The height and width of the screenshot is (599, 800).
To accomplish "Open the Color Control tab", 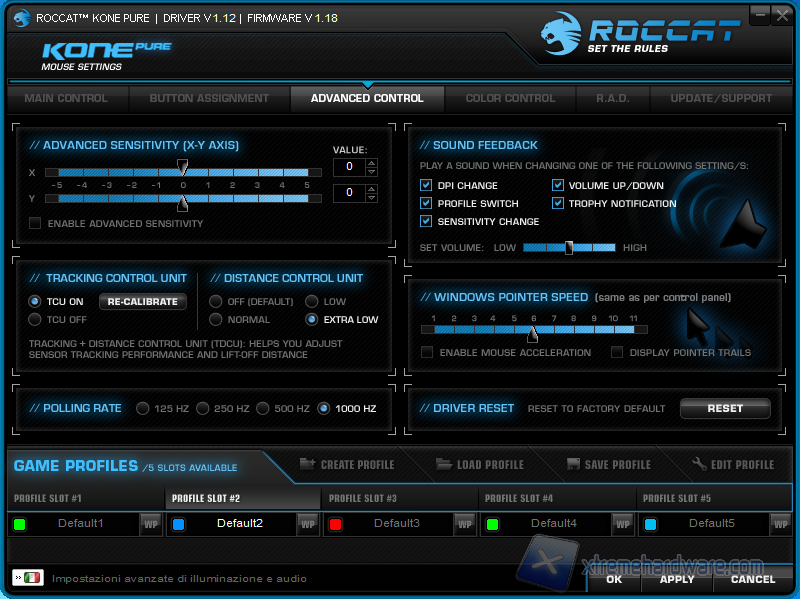I will (510, 98).
